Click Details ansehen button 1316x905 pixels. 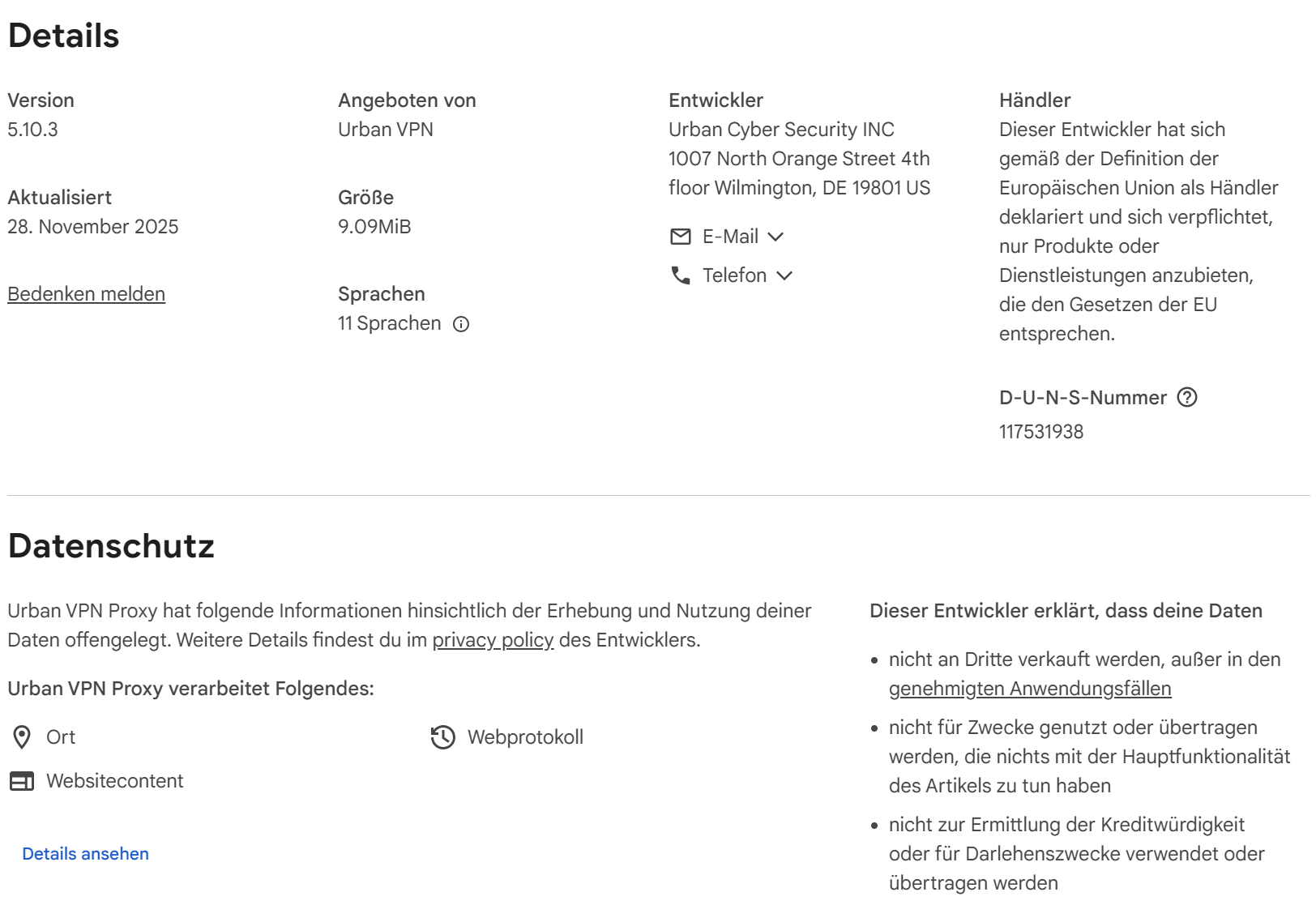(x=86, y=854)
